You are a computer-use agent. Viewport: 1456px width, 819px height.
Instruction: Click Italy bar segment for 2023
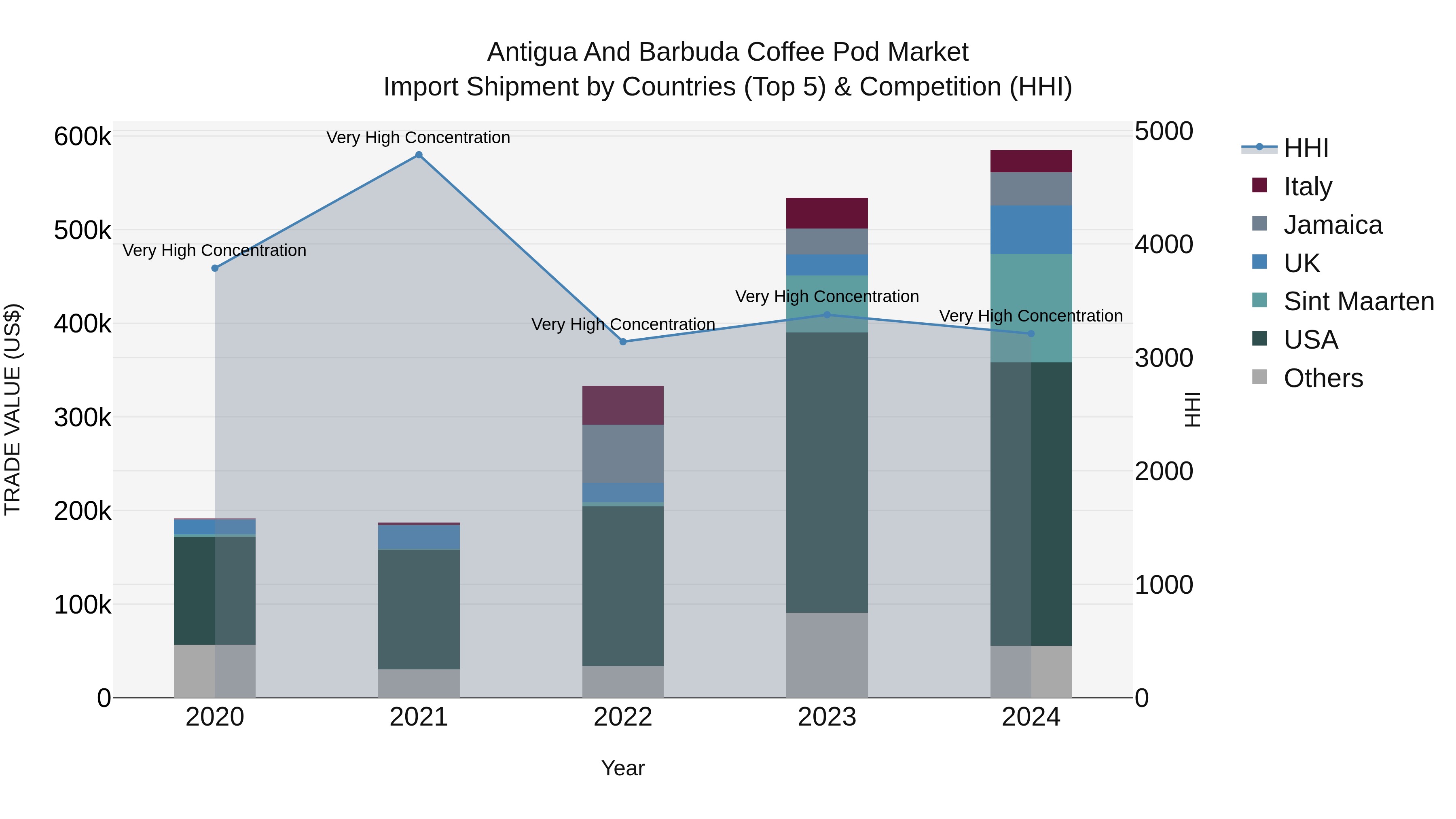(x=827, y=213)
